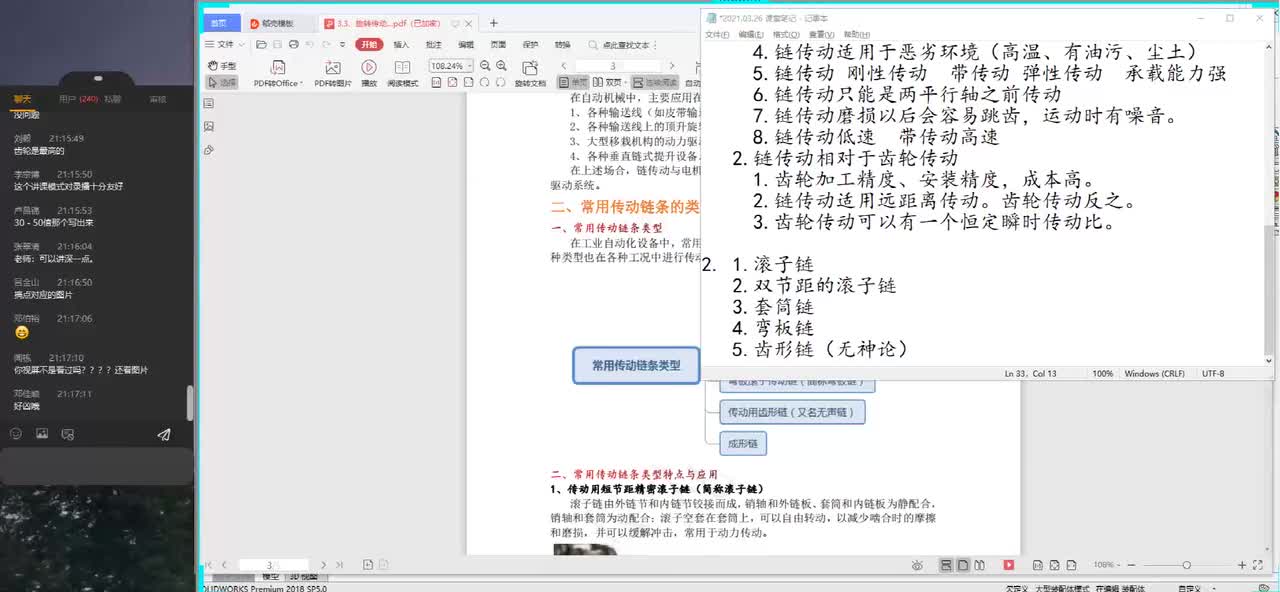Open Notepad 格式(O) menu

(x=784, y=34)
